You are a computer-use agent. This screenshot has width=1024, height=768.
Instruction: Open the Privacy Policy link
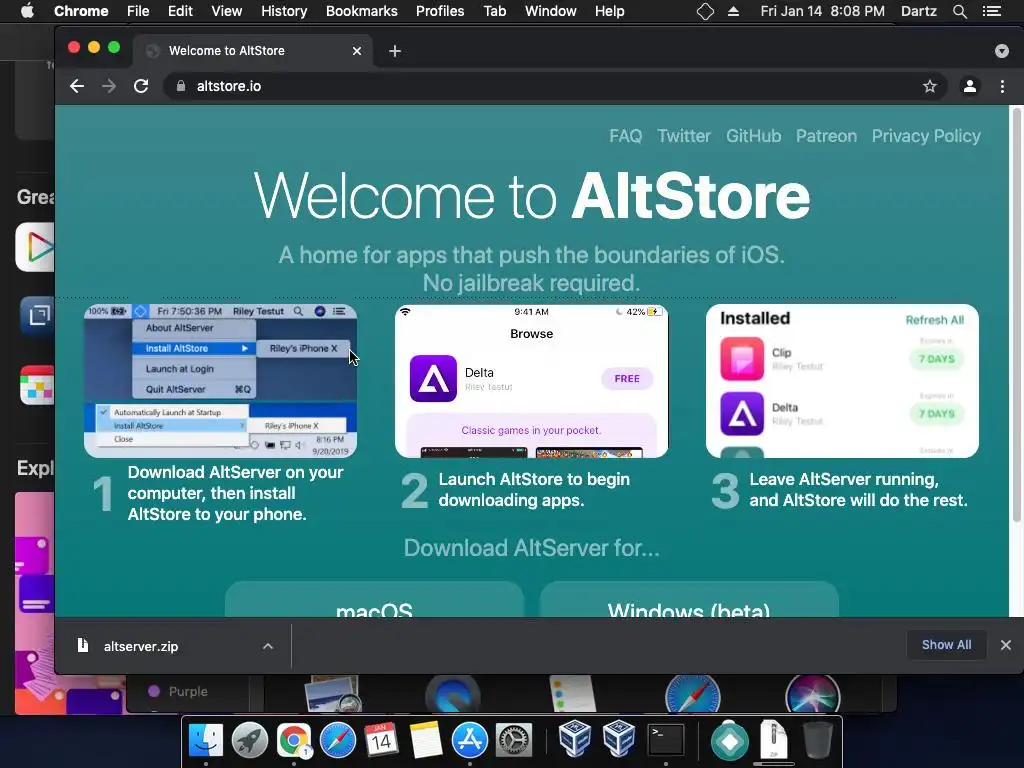tap(926, 136)
